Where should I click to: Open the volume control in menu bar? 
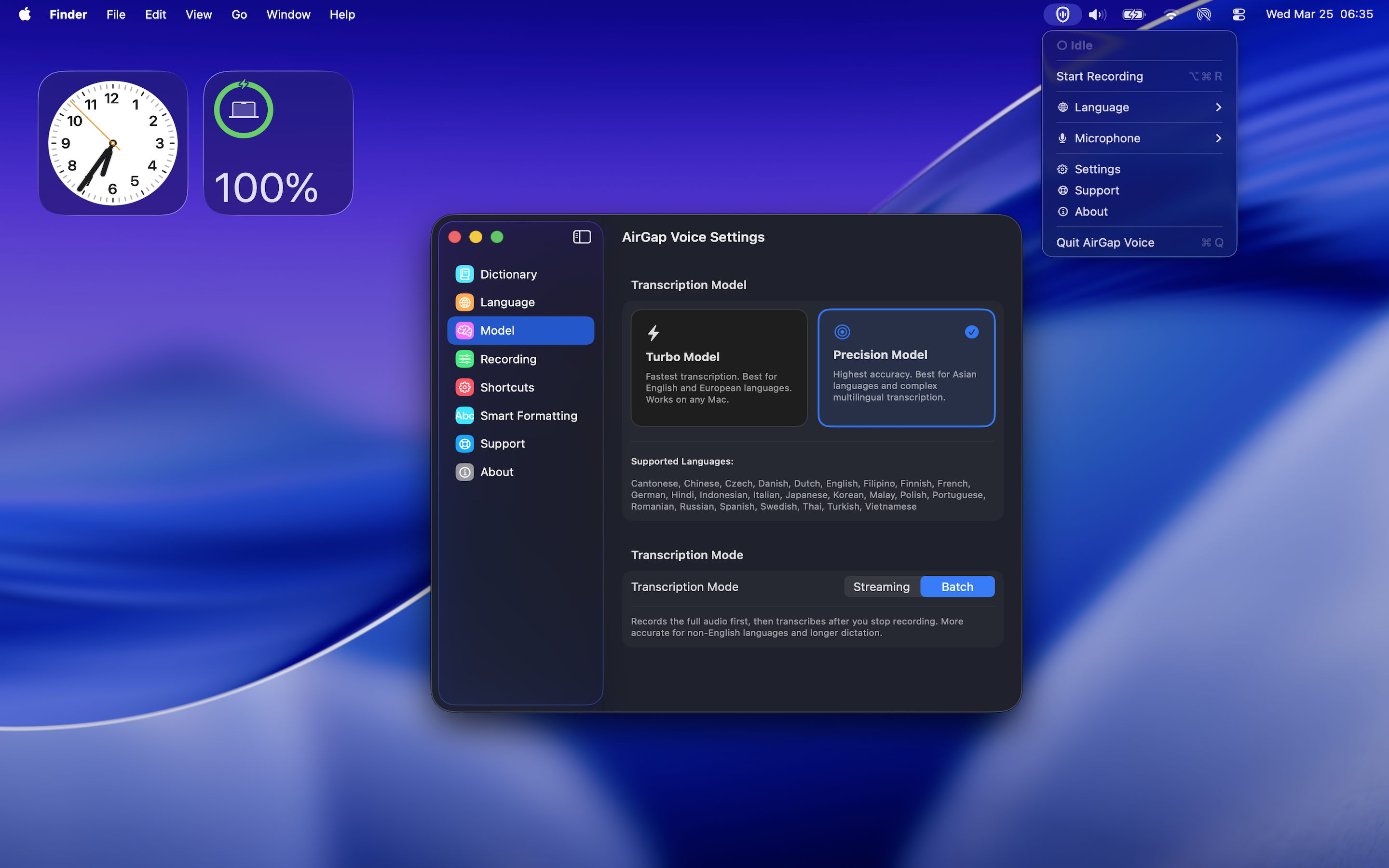pos(1097,14)
